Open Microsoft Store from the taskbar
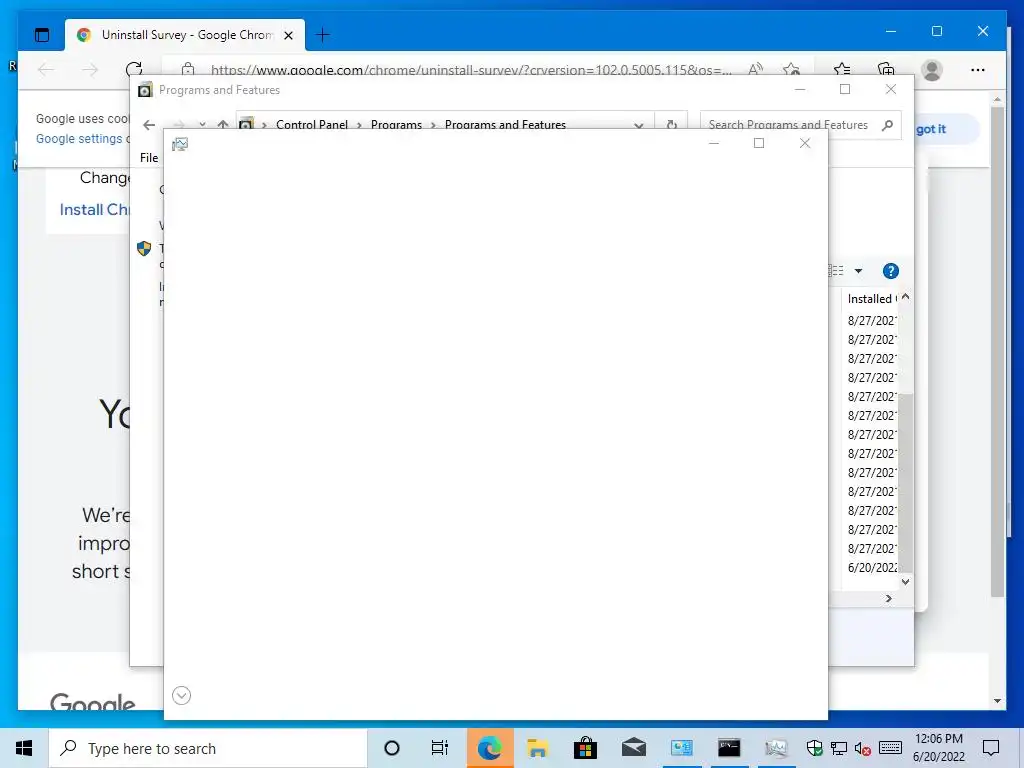 (x=585, y=748)
